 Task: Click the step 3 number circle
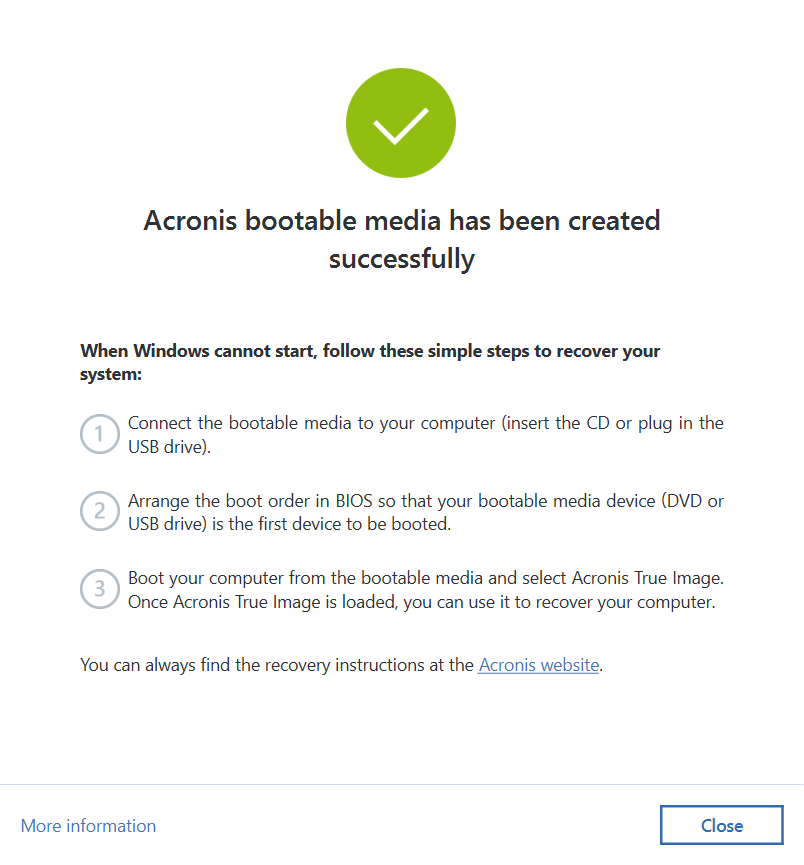99,590
